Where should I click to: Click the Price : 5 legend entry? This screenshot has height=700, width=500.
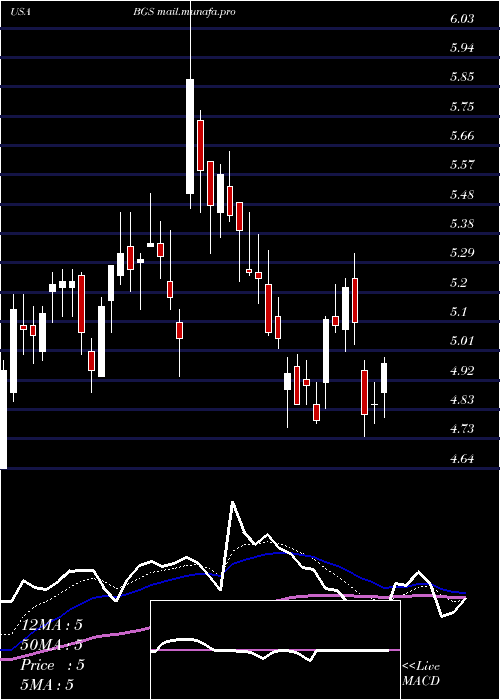[x=52, y=665]
